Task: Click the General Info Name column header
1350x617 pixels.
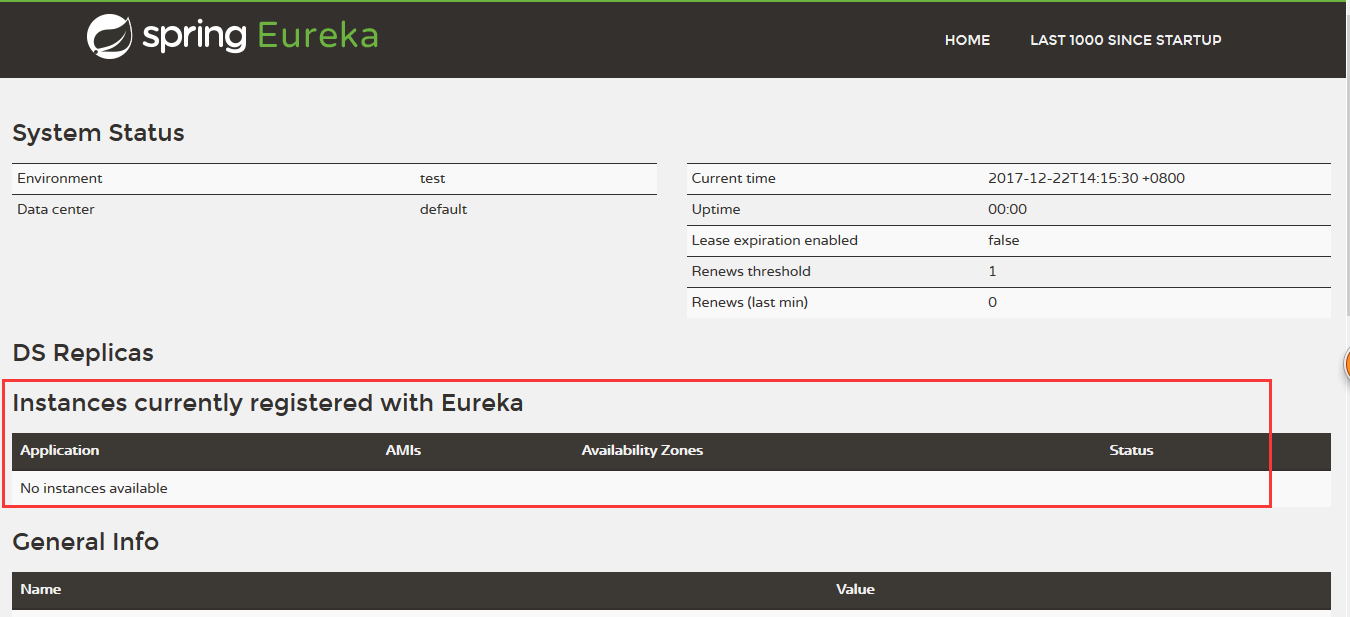Action: pos(41,590)
